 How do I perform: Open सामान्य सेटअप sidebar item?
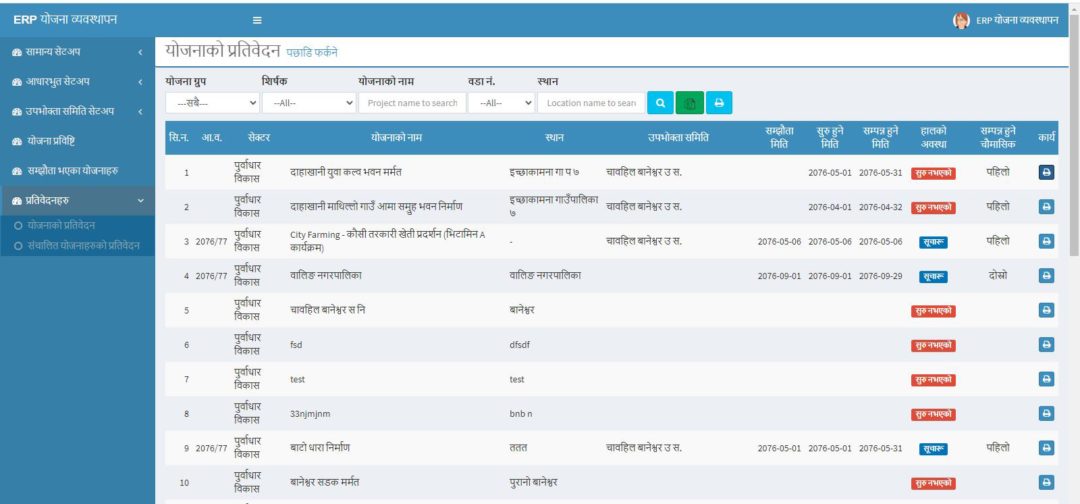pos(77,52)
